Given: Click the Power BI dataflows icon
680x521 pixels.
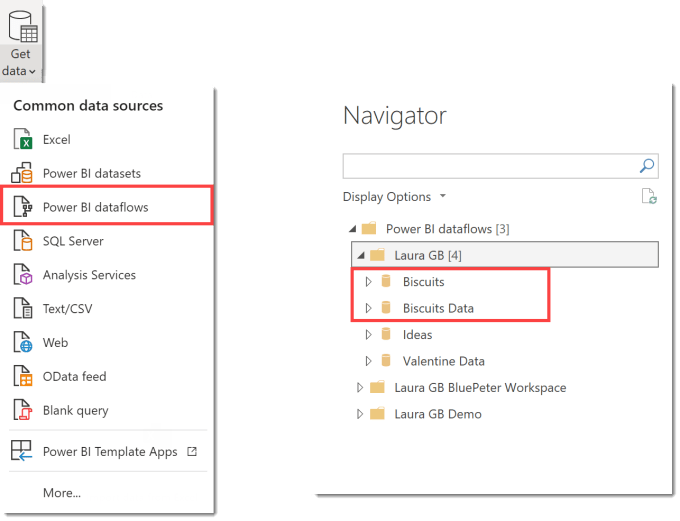Looking at the screenshot, I should pyautogui.click(x=22, y=206).
